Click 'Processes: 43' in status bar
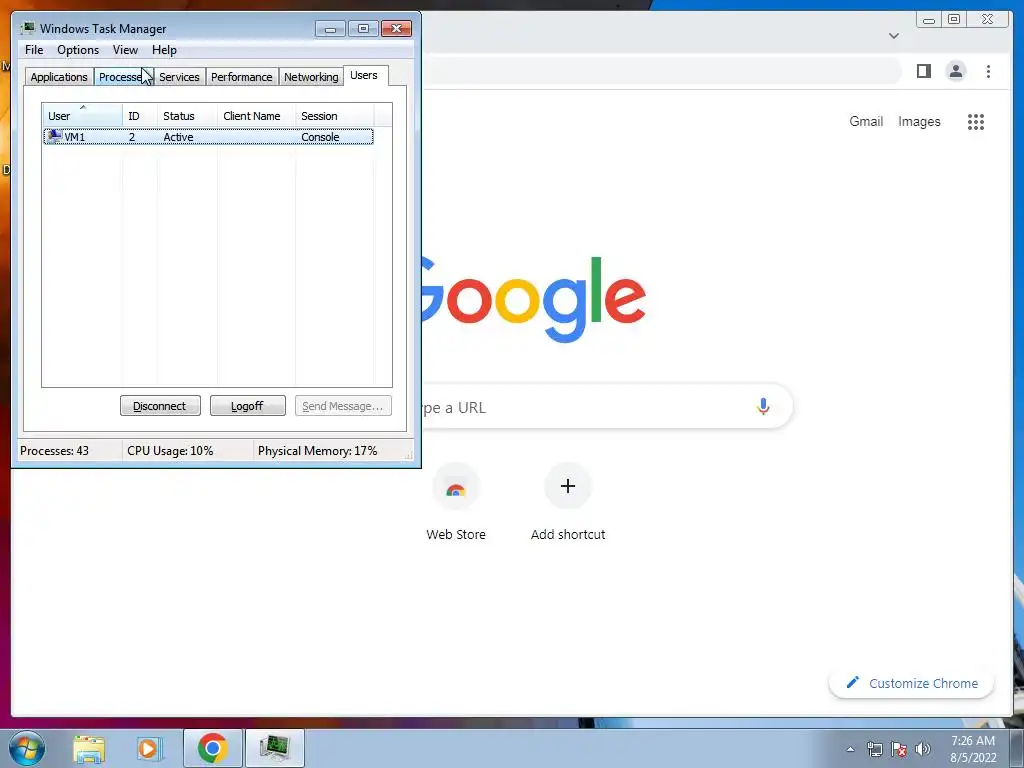Viewport: 1024px width, 768px height. point(54,451)
